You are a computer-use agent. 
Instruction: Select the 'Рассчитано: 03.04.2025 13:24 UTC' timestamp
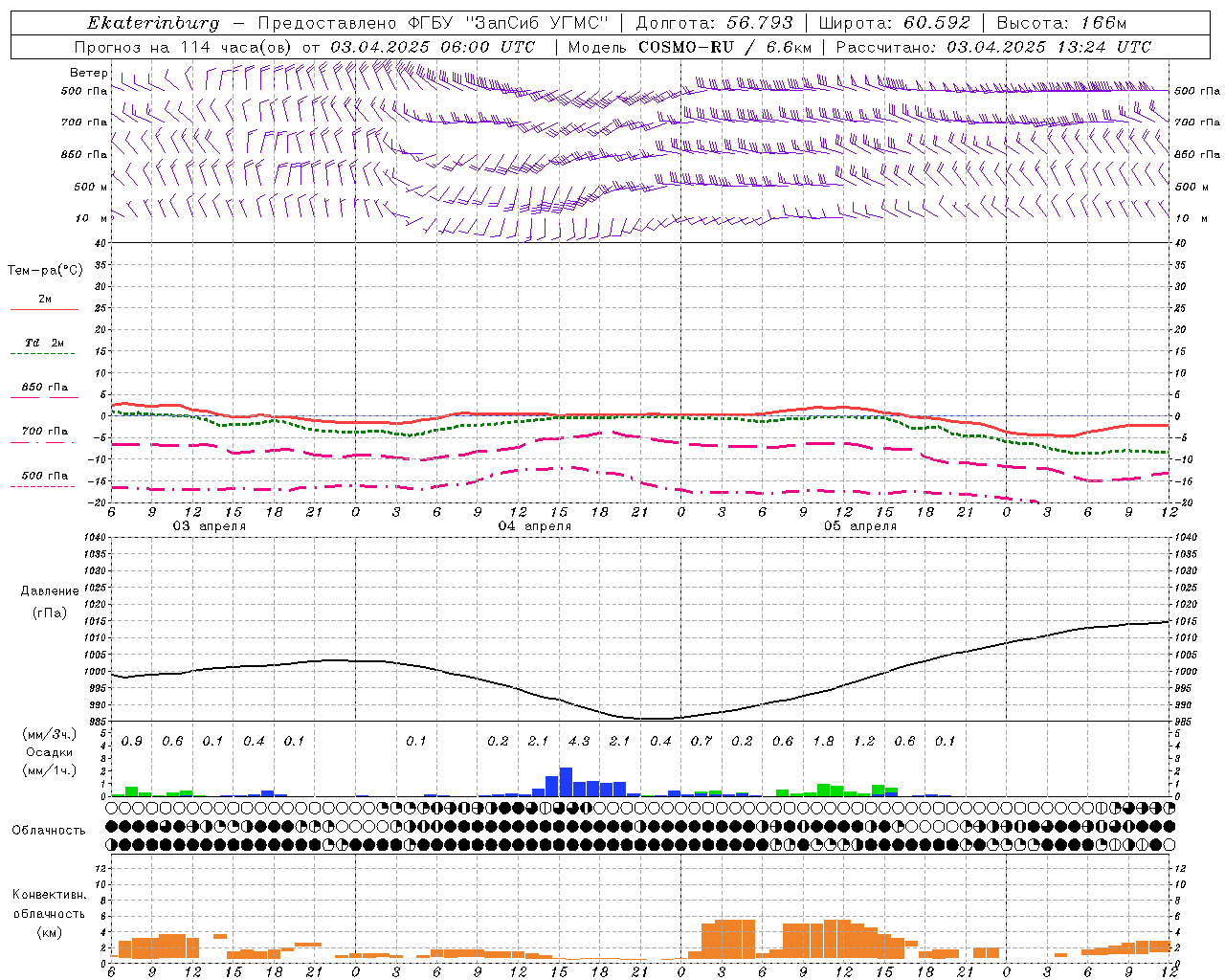[x=993, y=47]
